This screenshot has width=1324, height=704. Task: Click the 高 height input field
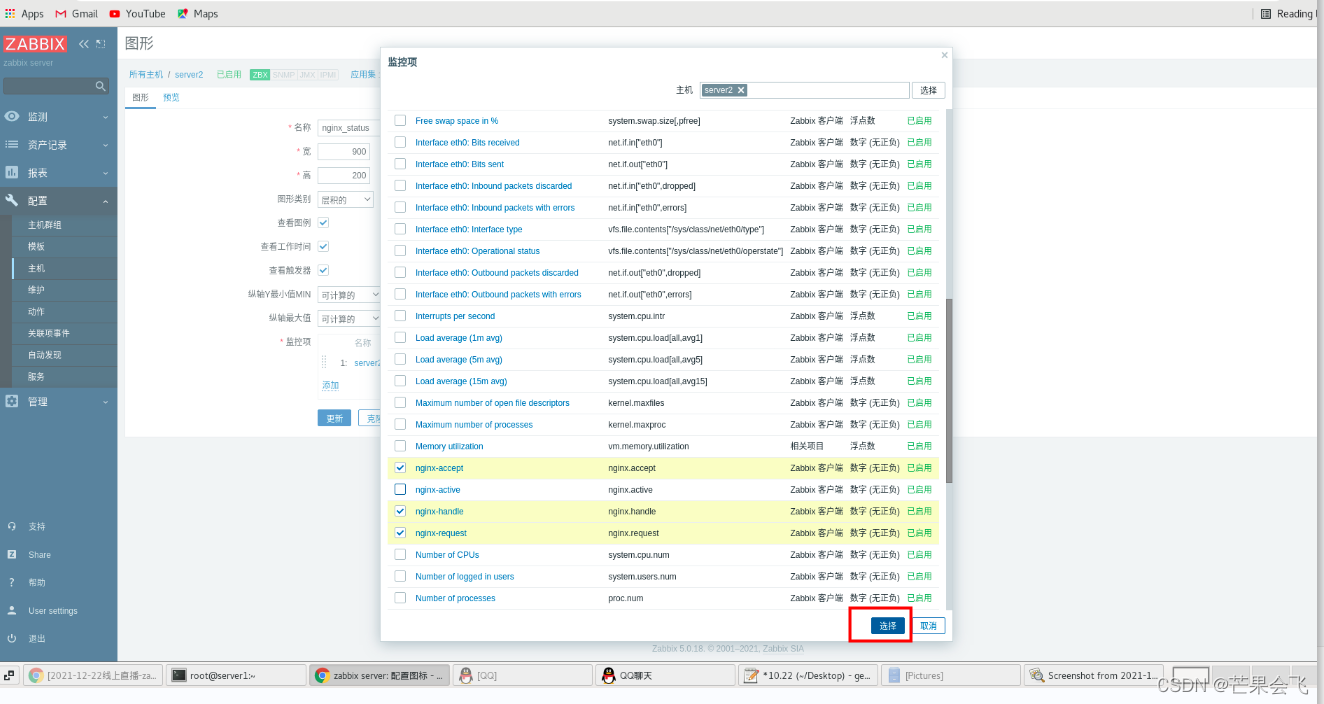[344, 175]
